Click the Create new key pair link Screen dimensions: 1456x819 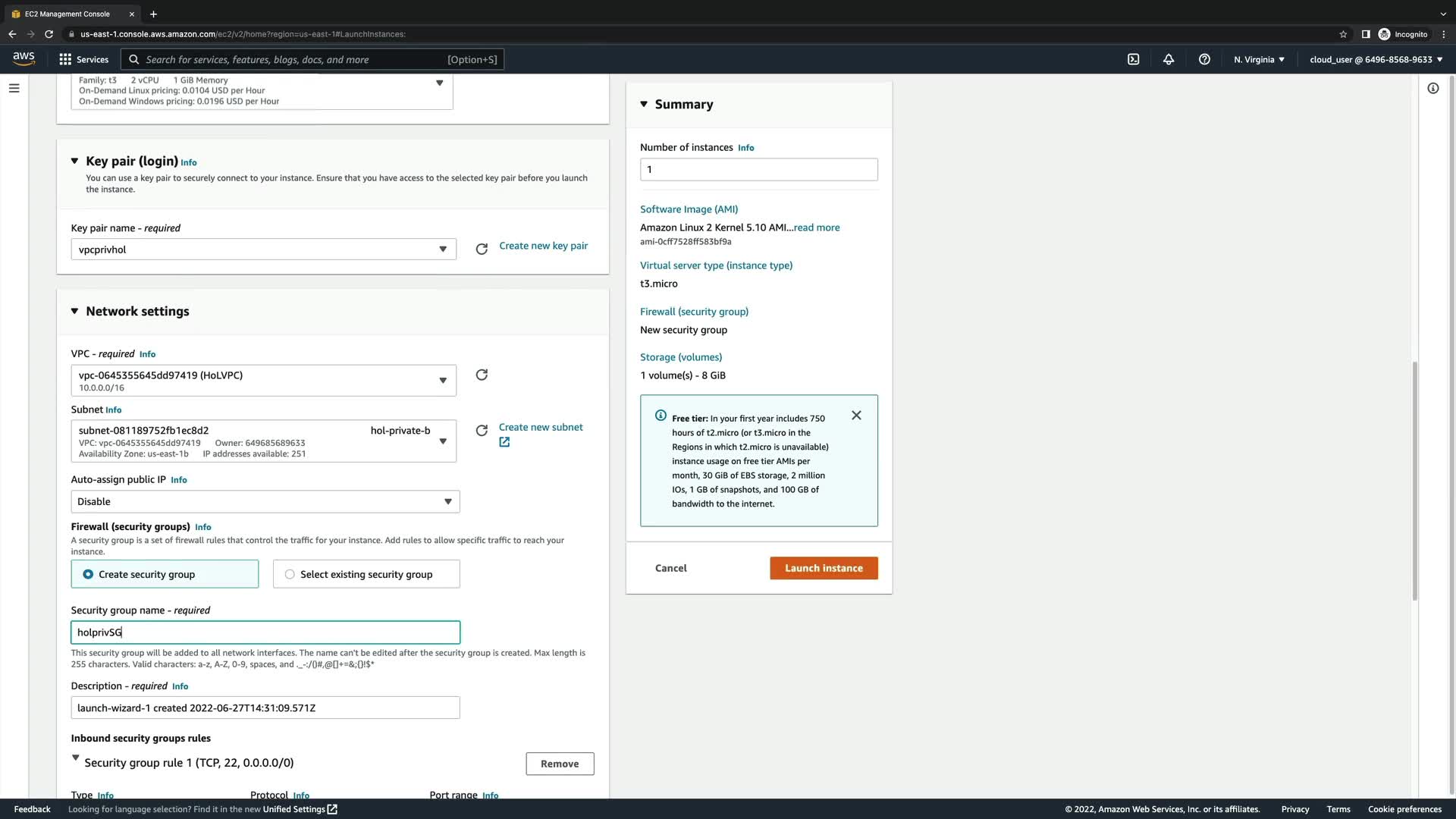coord(543,246)
